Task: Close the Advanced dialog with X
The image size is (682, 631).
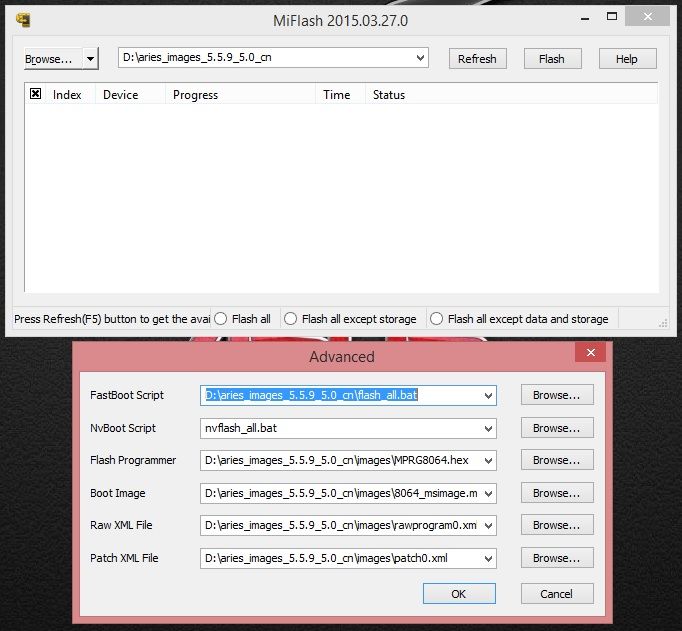Action: (x=590, y=353)
